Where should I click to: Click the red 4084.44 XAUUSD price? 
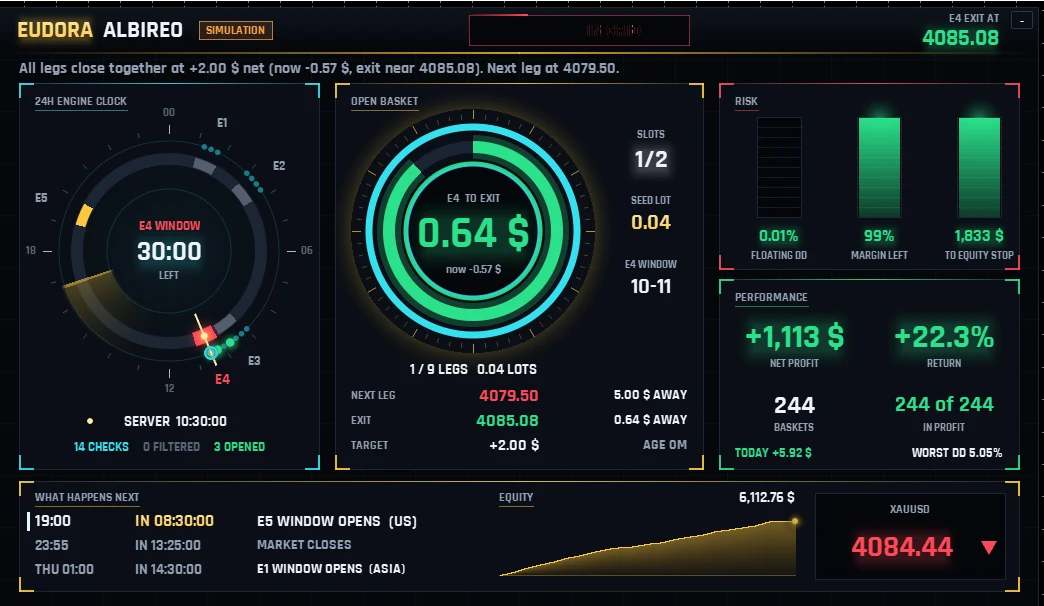click(902, 547)
